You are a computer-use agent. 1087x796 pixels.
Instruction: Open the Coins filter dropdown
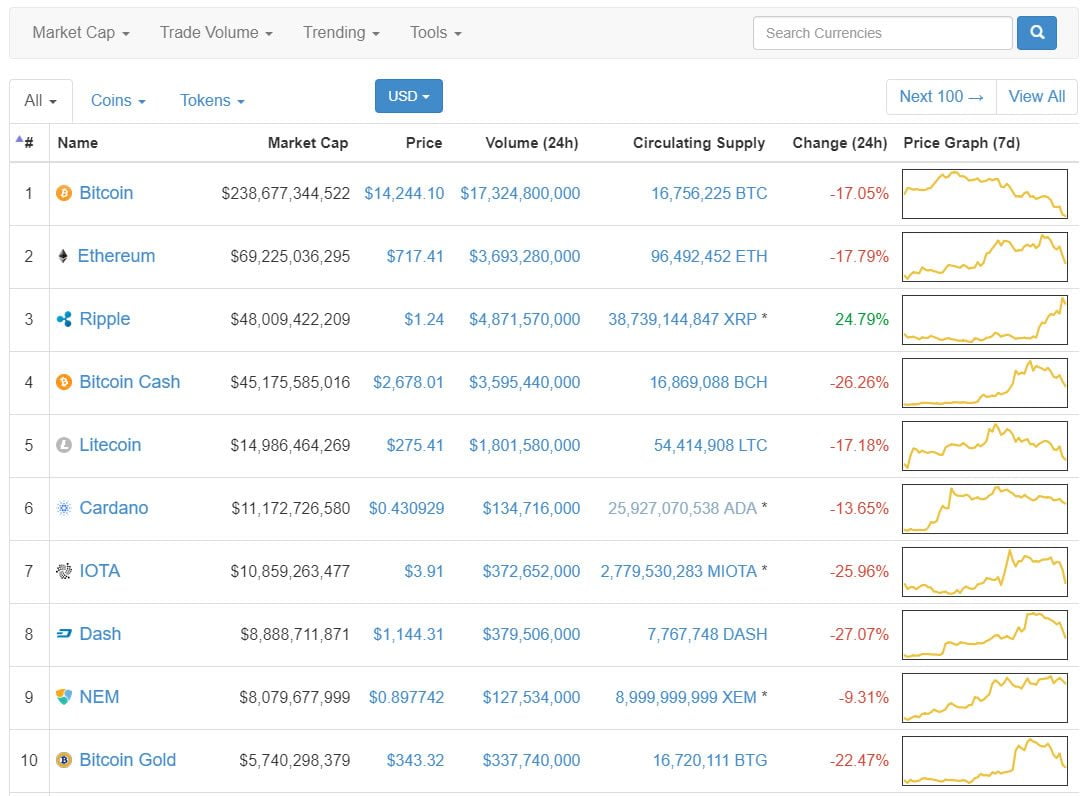[x=118, y=101]
